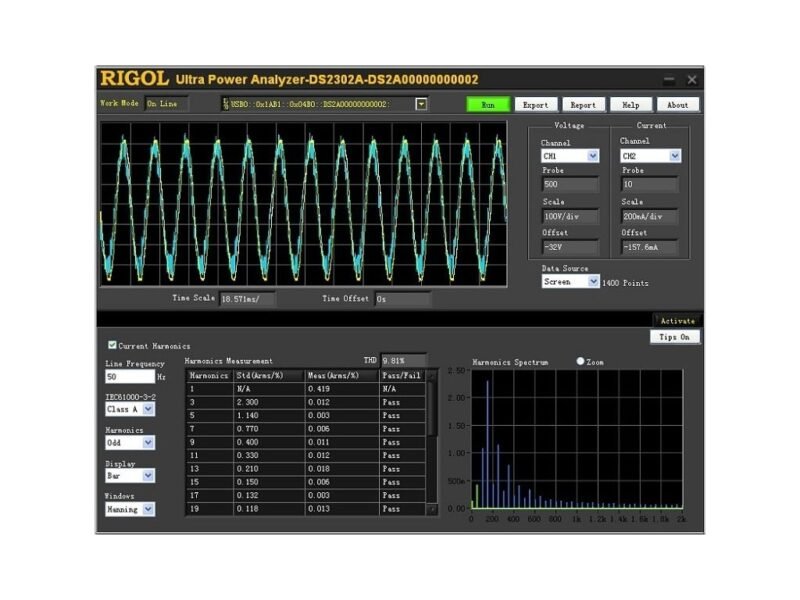Open the Export button
The image size is (800, 600).
pyautogui.click(x=535, y=105)
